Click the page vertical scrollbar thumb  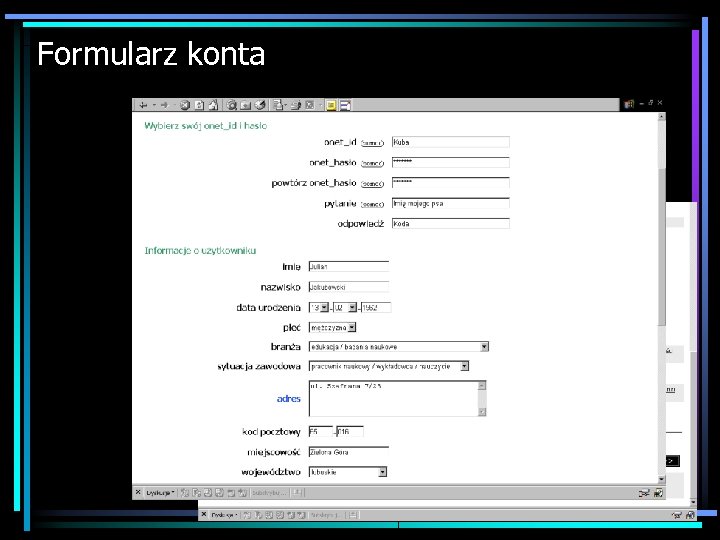[x=662, y=247]
